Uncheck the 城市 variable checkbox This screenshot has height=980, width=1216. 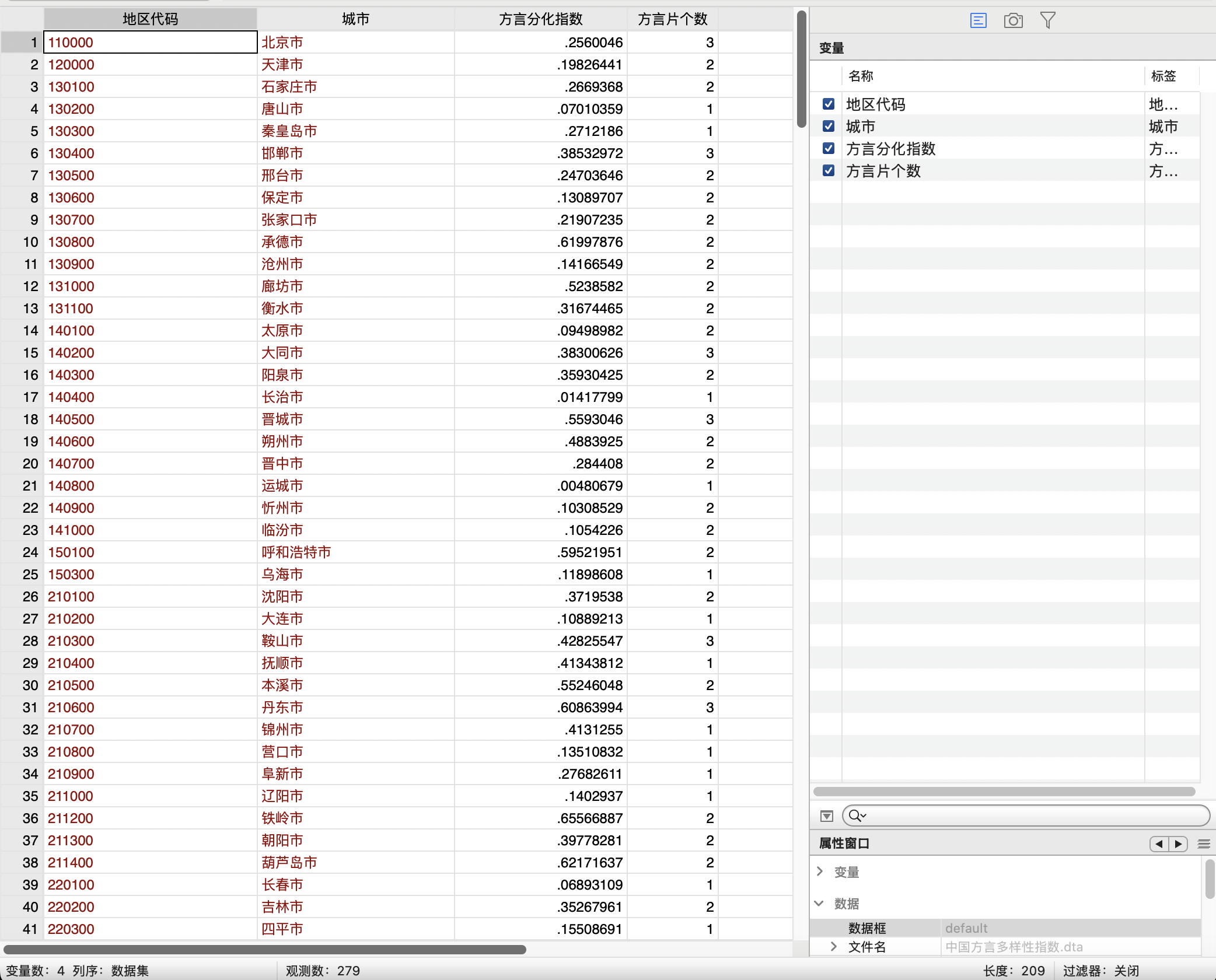pos(828,126)
